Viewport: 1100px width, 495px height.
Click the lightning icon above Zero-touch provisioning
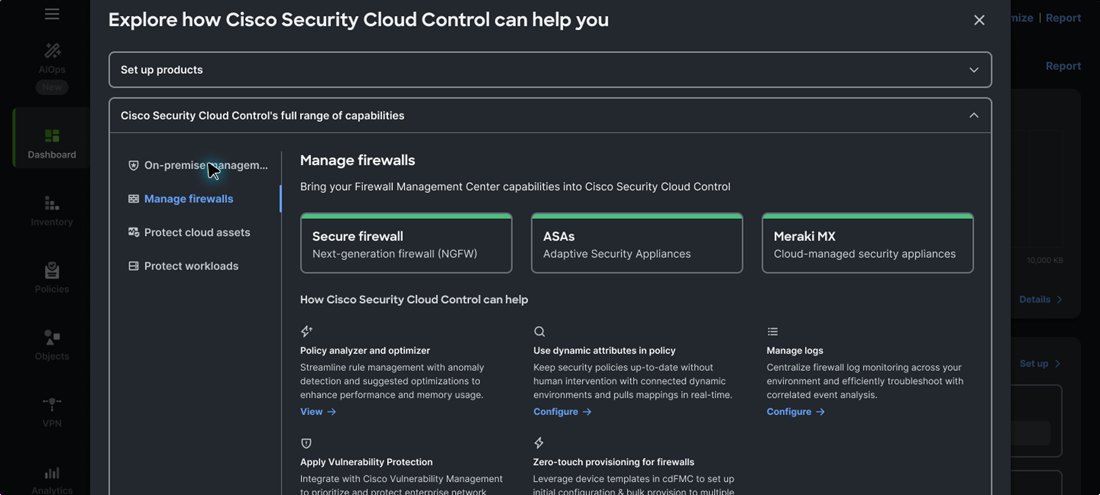pyautogui.click(x=539, y=443)
